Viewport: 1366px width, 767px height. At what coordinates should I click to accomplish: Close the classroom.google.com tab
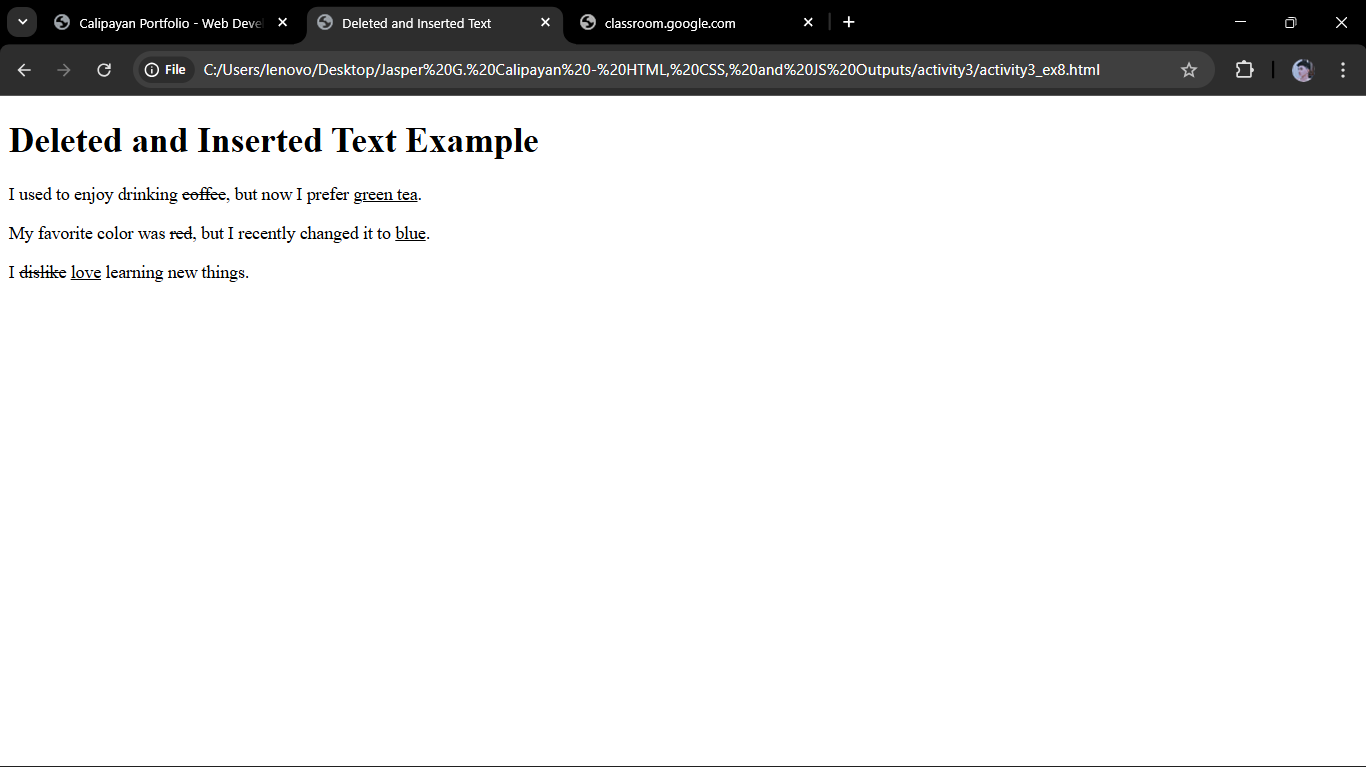(808, 22)
